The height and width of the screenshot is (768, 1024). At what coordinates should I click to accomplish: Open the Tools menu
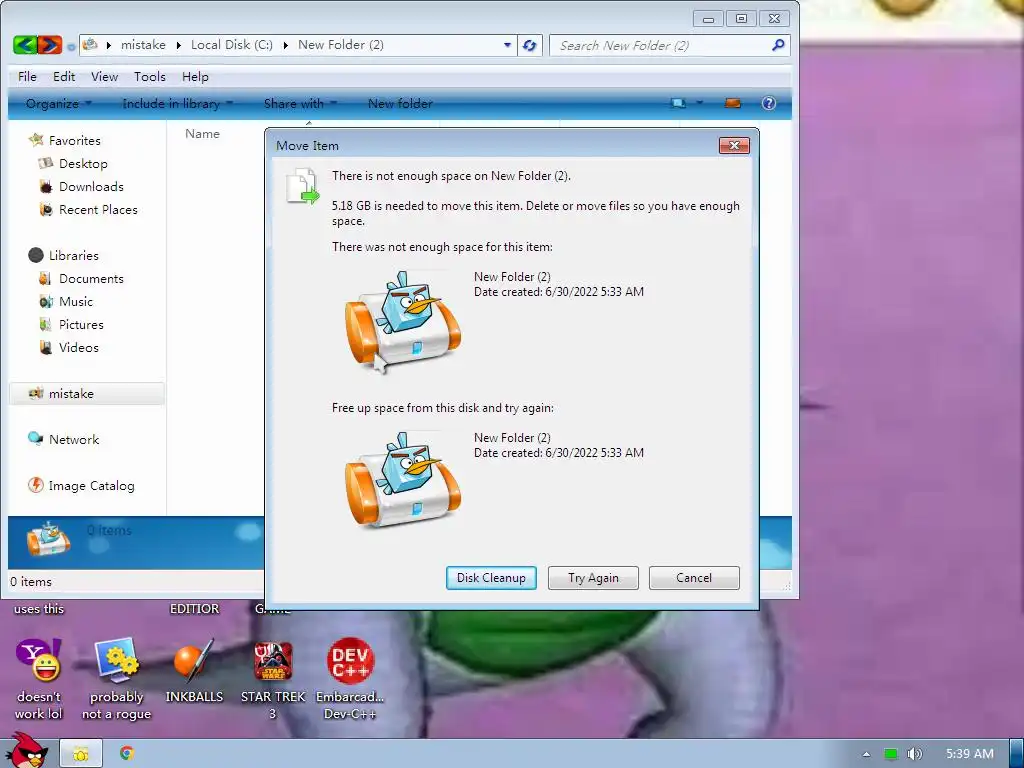(x=150, y=76)
